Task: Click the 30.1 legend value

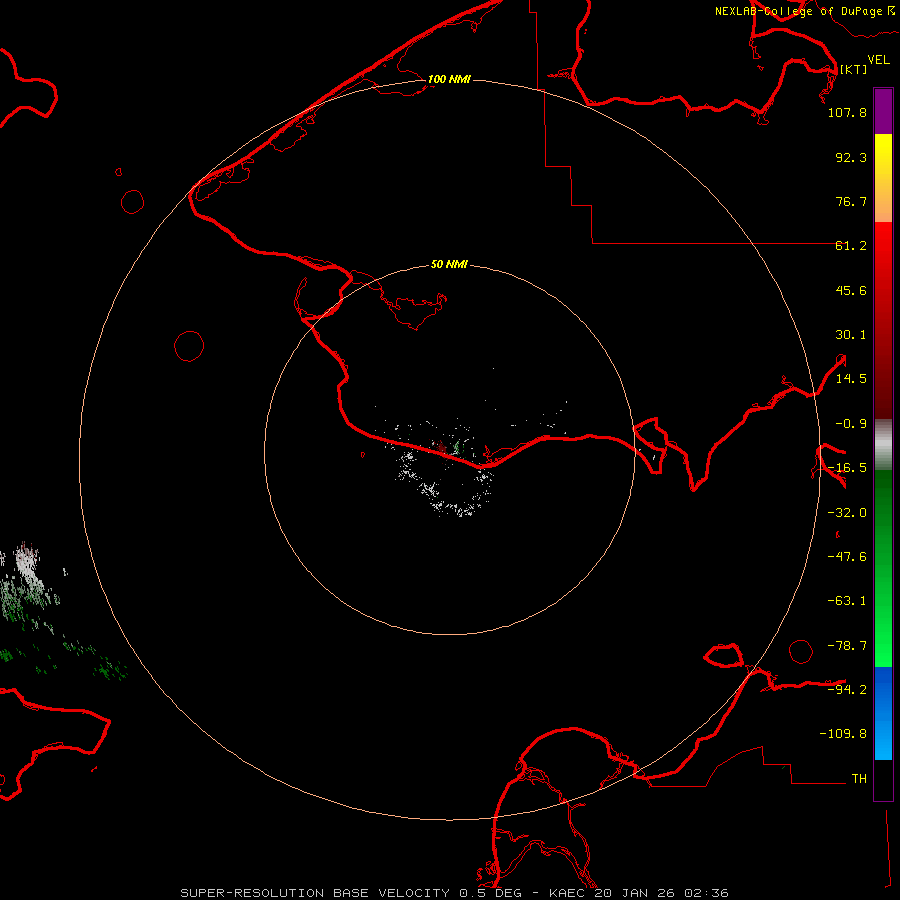Action: coord(851,335)
